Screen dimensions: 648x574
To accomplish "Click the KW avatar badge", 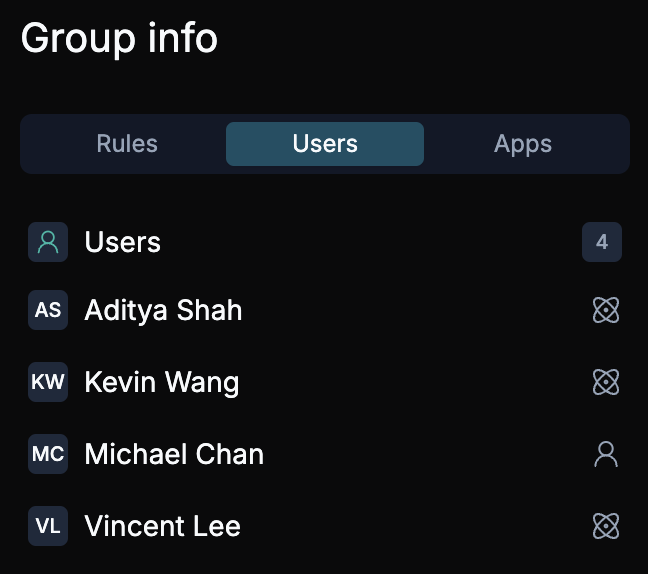I will [48, 382].
